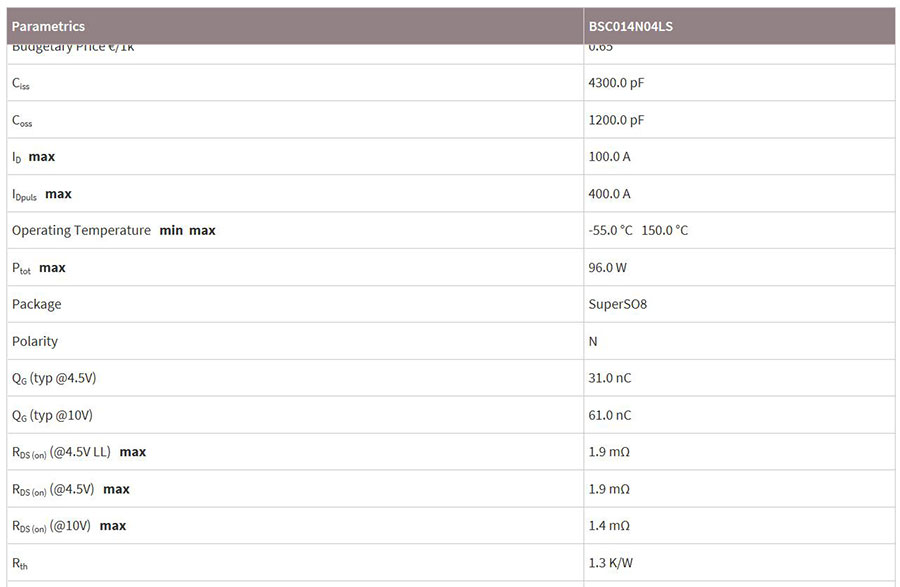
Task: Select the 96.0 W power value
Action: coord(608,267)
